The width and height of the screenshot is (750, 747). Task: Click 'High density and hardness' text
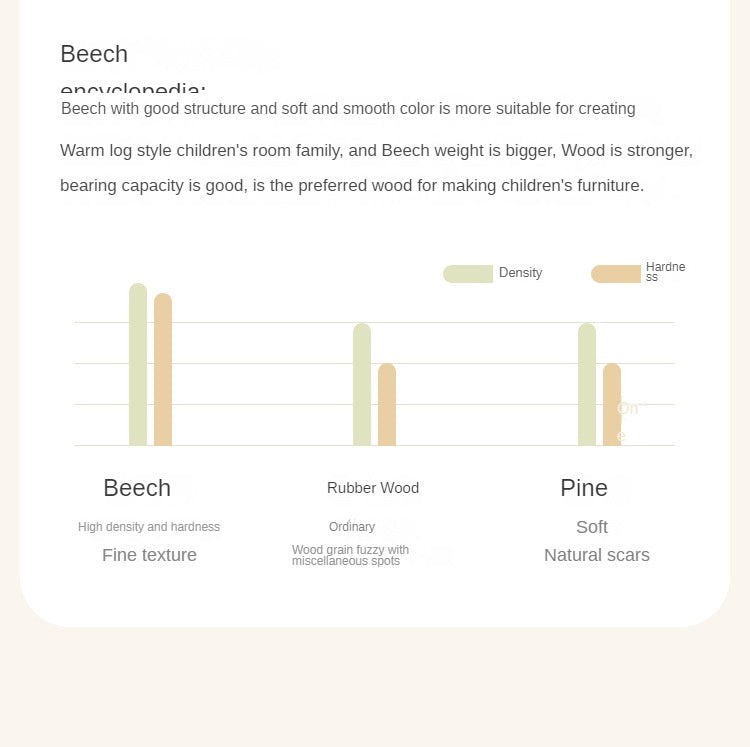[149, 527]
